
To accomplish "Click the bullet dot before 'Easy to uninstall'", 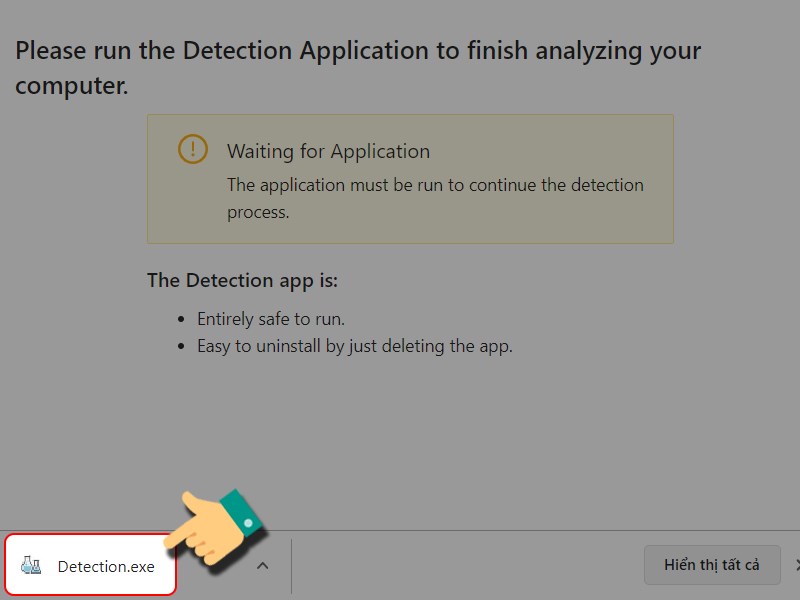I will tap(181, 347).
